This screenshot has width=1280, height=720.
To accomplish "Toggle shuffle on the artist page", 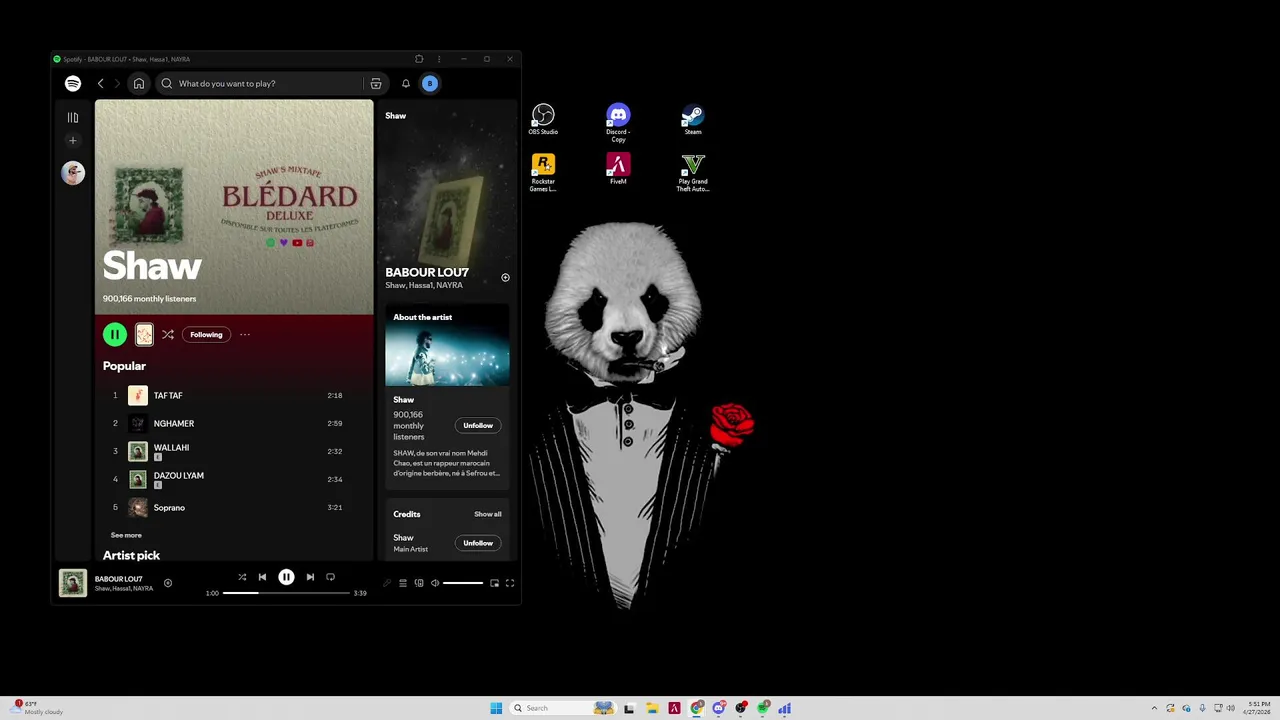I will point(168,335).
